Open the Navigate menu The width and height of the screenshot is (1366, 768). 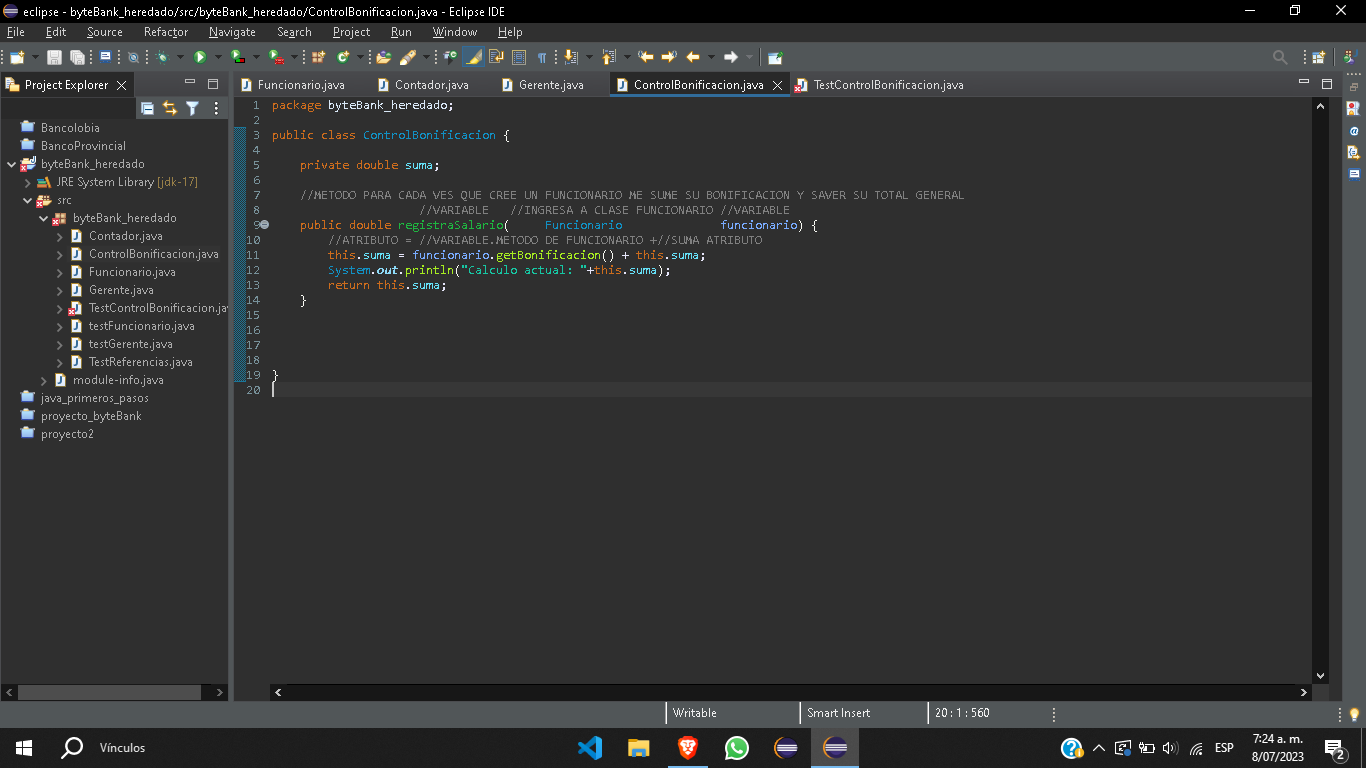pos(232,32)
